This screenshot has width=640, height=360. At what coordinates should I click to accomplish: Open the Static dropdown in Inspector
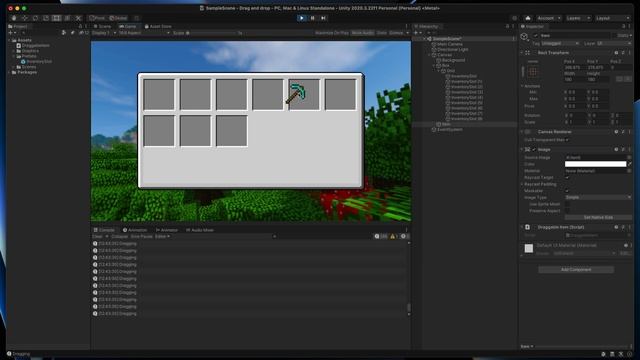pos(624,36)
